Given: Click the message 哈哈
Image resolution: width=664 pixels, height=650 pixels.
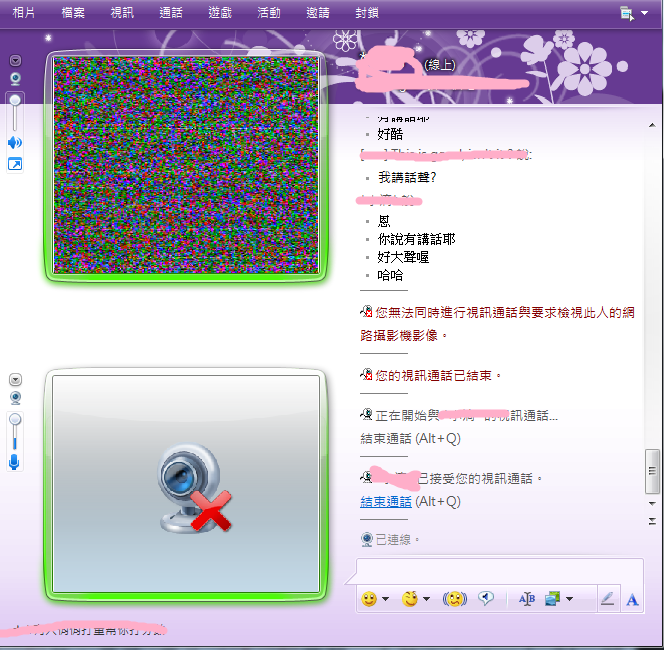Looking at the screenshot, I should click(390, 276).
